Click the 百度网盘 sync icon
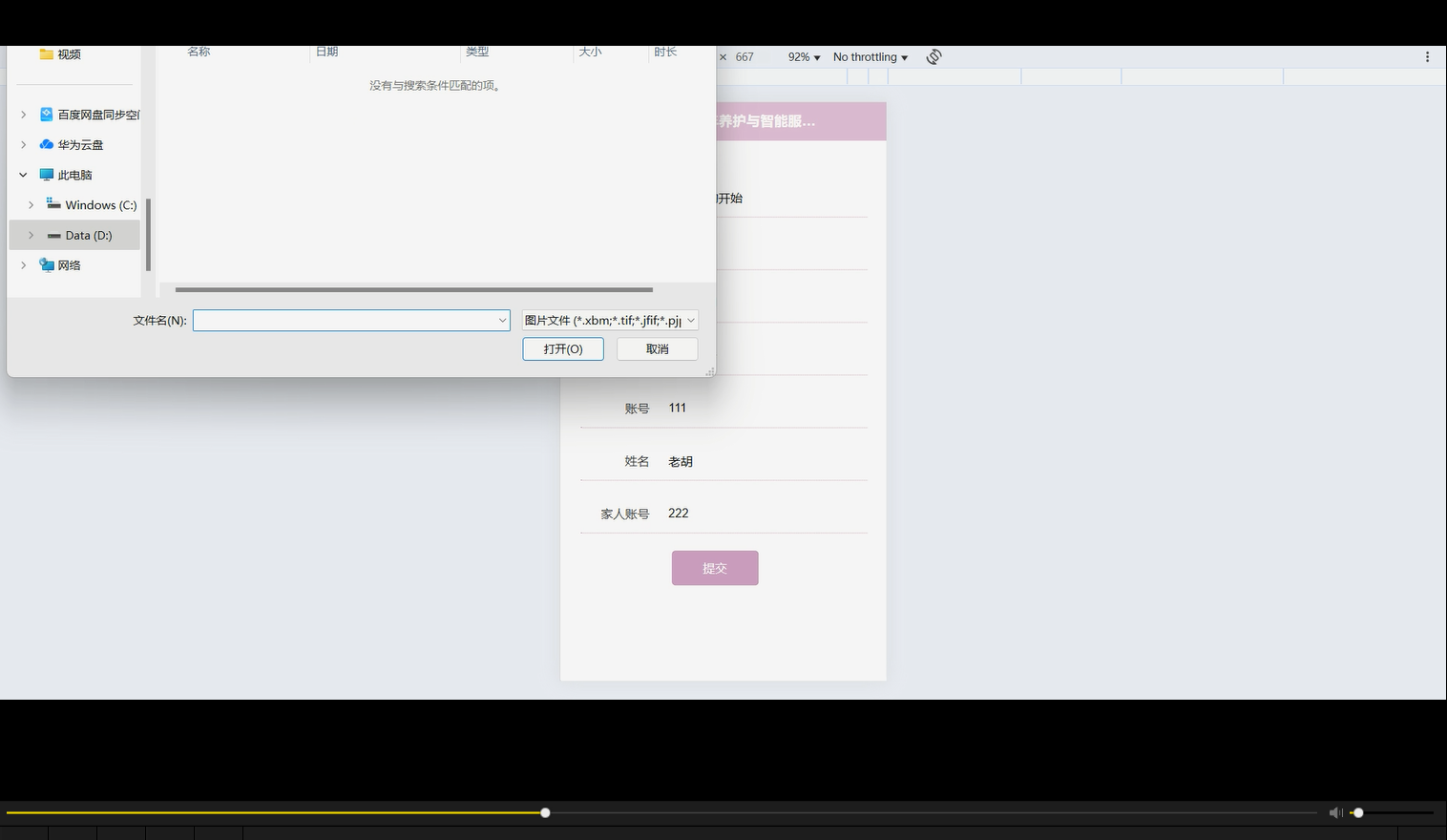Viewport: 1447px width, 840px height. 46,115
